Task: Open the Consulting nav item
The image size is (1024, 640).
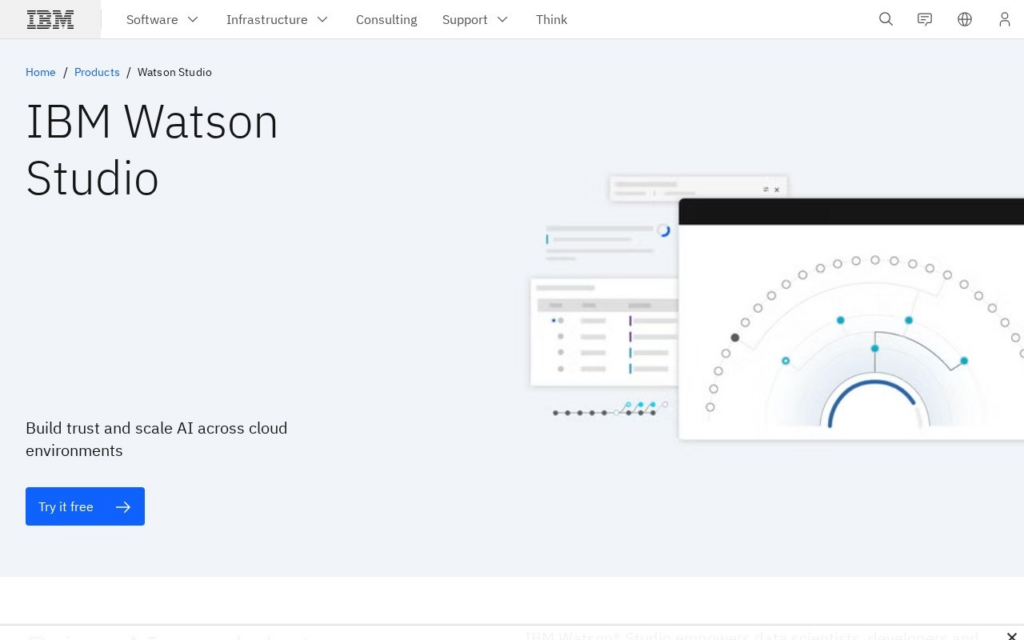Action: coord(386,20)
